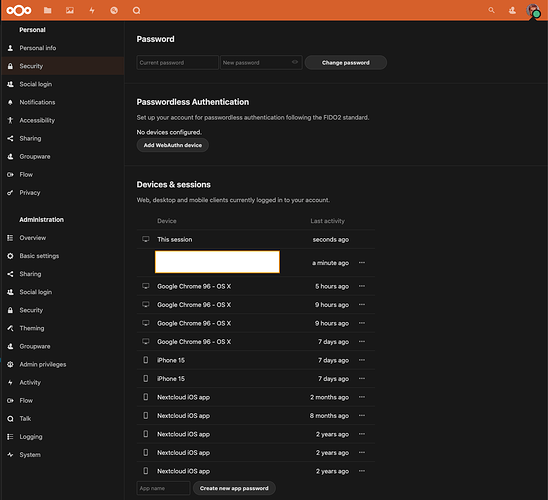Open the Activity lightning bolt icon

[x=92, y=10]
